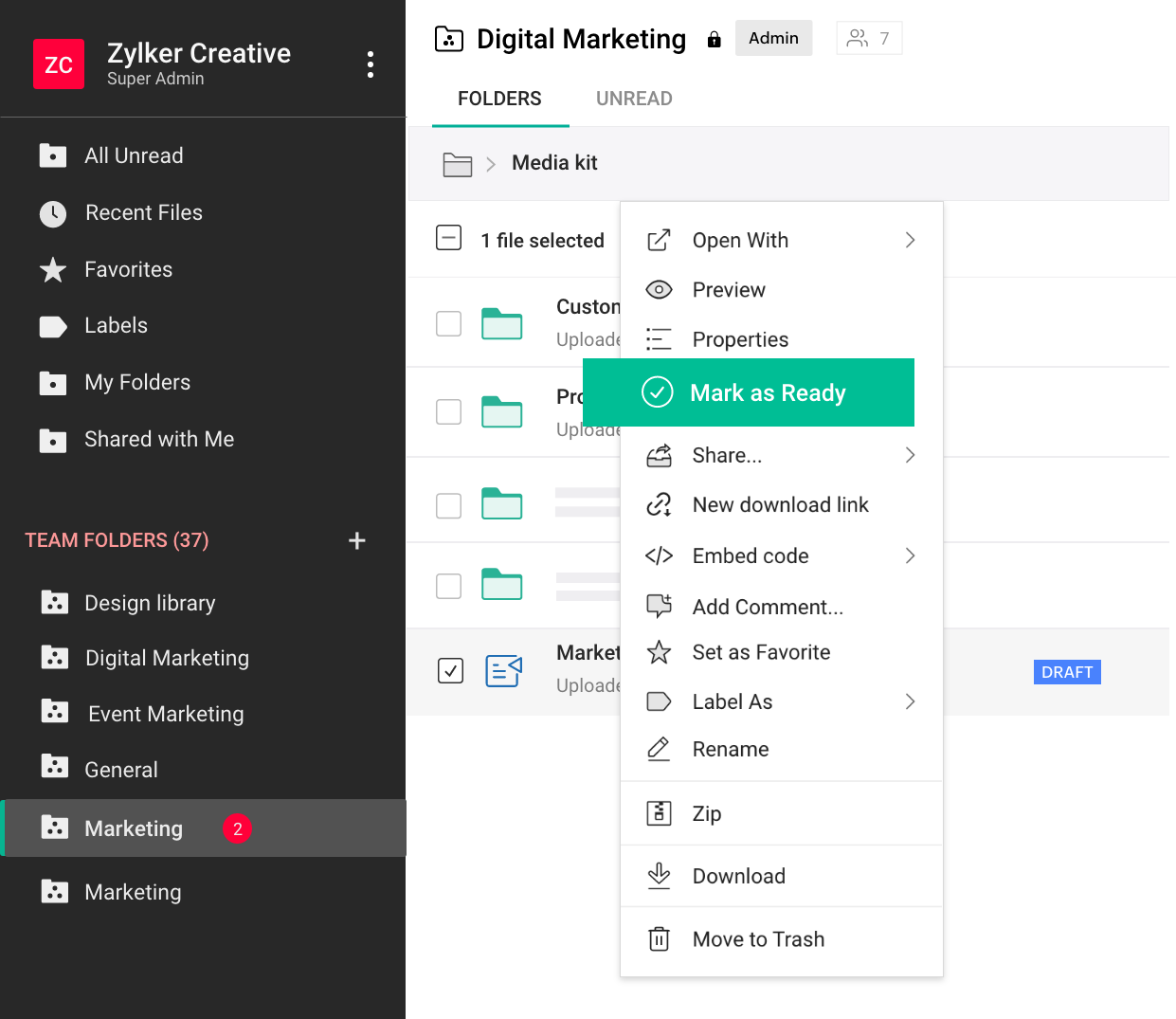Open Recent Files in the sidebar
The width and height of the screenshot is (1176, 1019).
pyautogui.click(x=143, y=212)
